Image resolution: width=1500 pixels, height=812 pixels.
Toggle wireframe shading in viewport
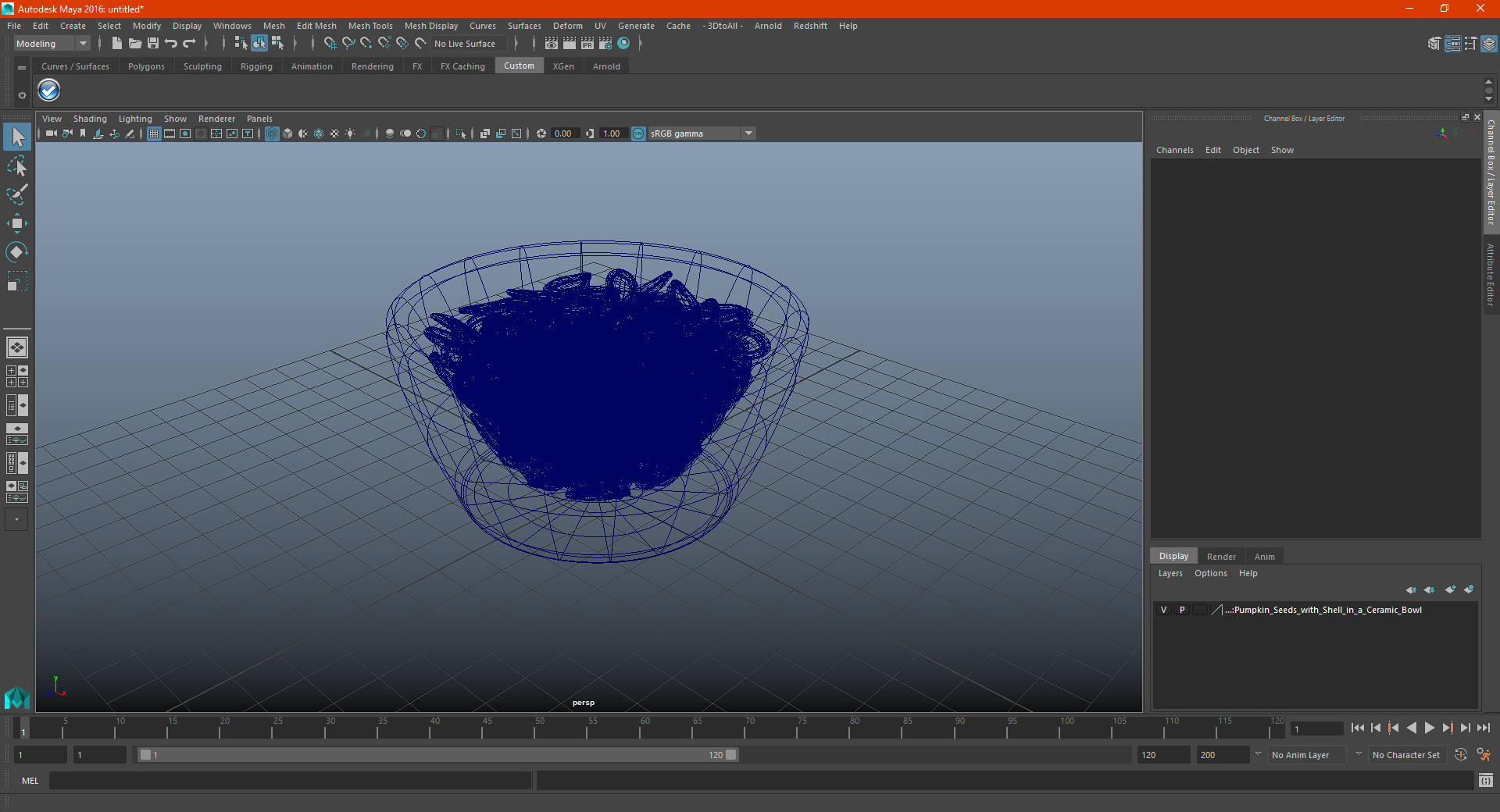272,134
